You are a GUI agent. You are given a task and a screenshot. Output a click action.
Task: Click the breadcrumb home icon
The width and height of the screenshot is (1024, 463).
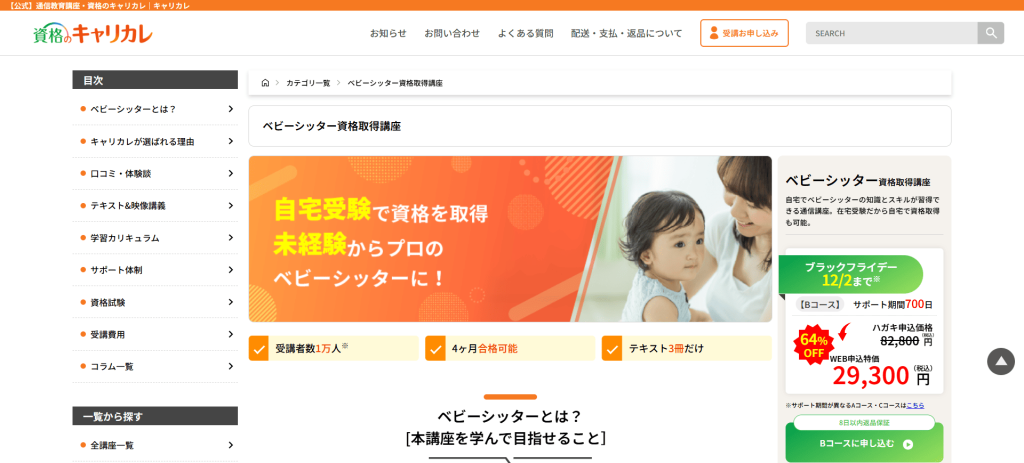click(265, 83)
